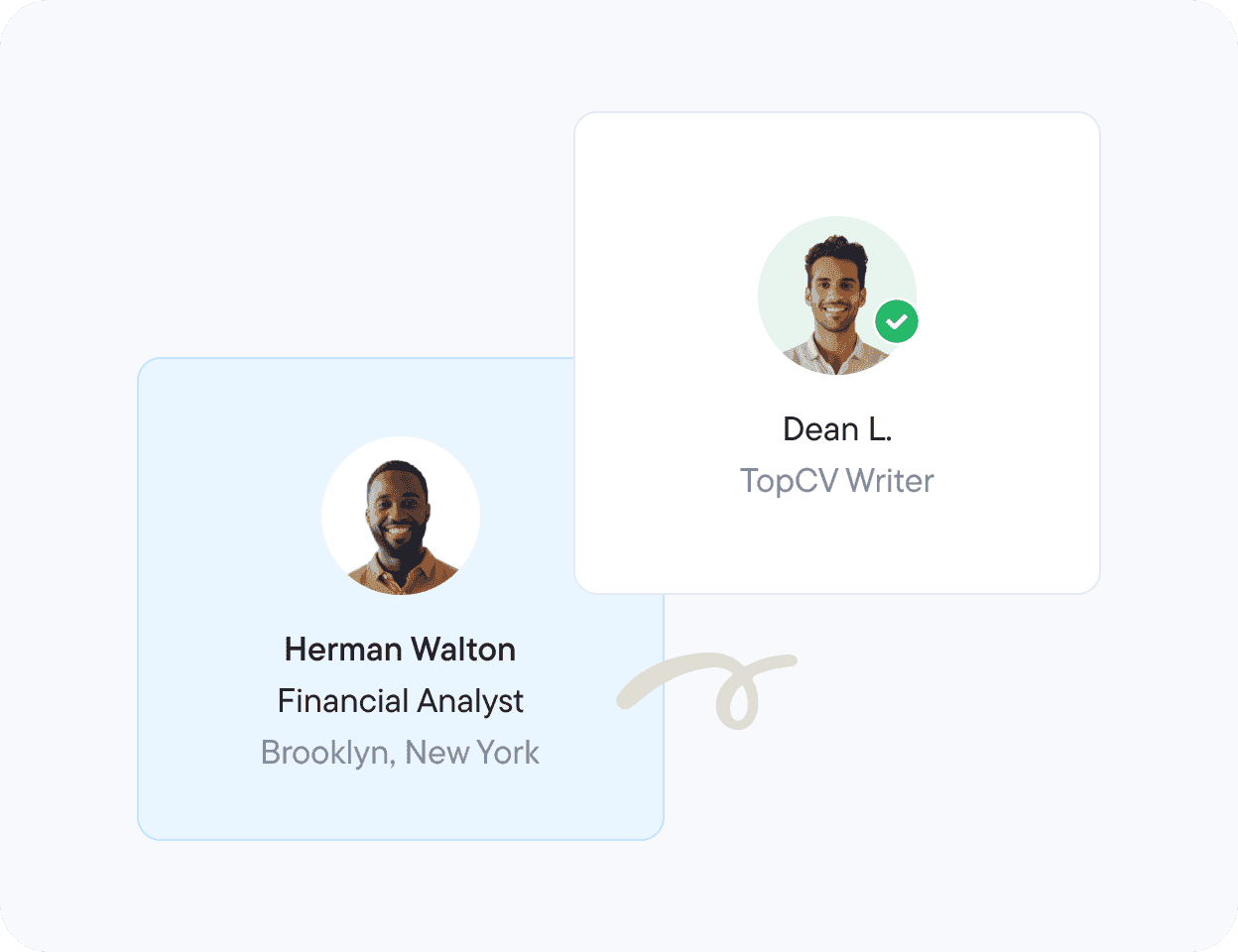Open Herman Walton's profile photo

pyautogui.click(x=401, y=516)
